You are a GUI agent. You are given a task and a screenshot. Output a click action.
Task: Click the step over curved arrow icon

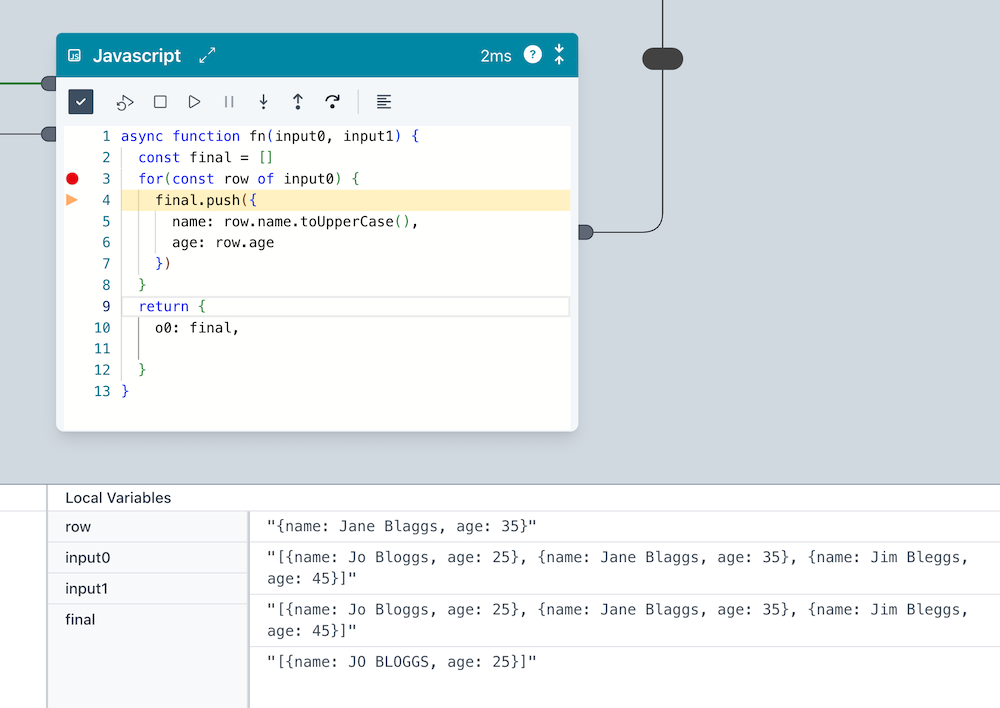[x=333, y=102]
